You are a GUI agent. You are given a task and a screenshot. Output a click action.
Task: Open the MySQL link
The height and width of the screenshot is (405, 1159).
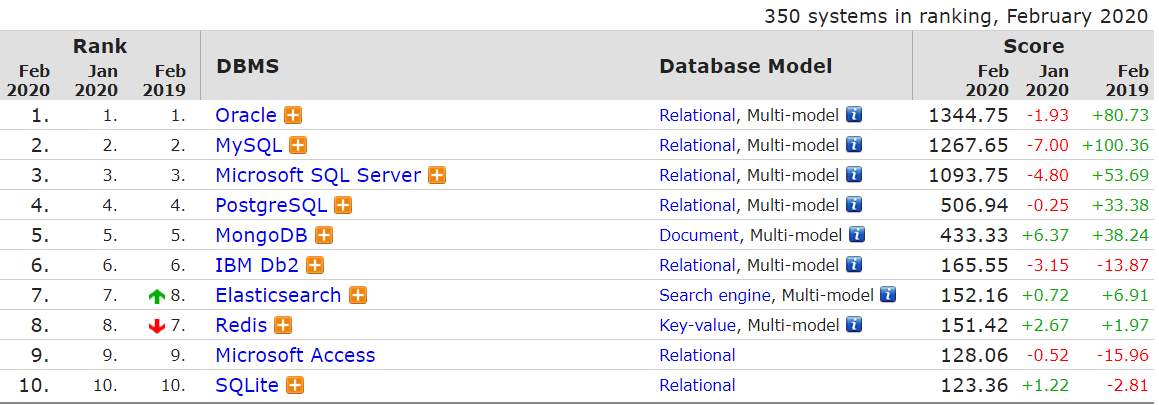click(248, 146)
